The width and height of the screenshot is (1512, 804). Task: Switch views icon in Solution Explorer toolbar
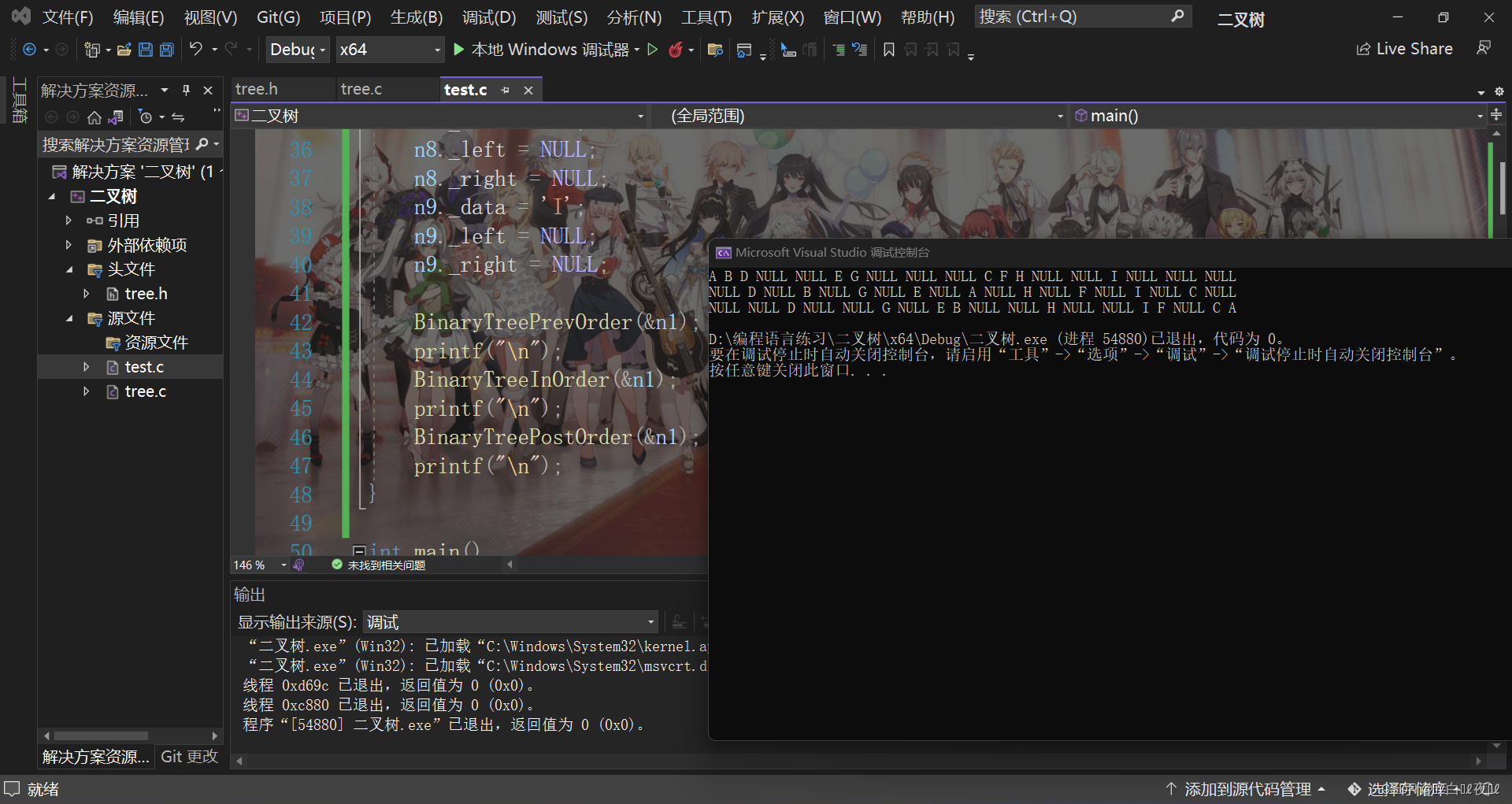click(116, 117)
